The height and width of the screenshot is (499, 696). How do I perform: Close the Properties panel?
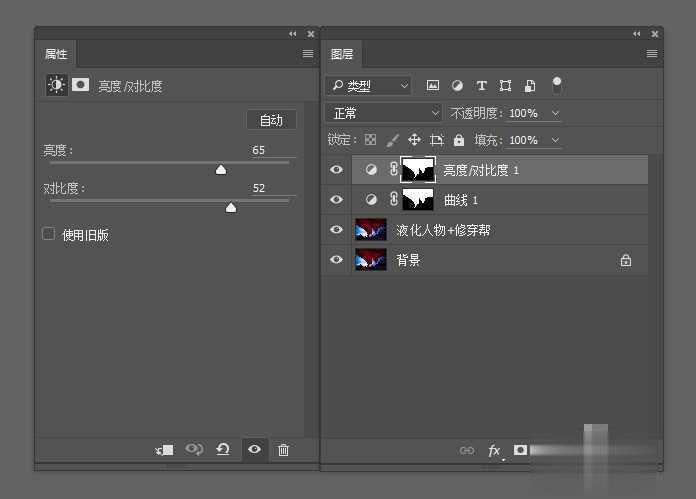[311, 34]
